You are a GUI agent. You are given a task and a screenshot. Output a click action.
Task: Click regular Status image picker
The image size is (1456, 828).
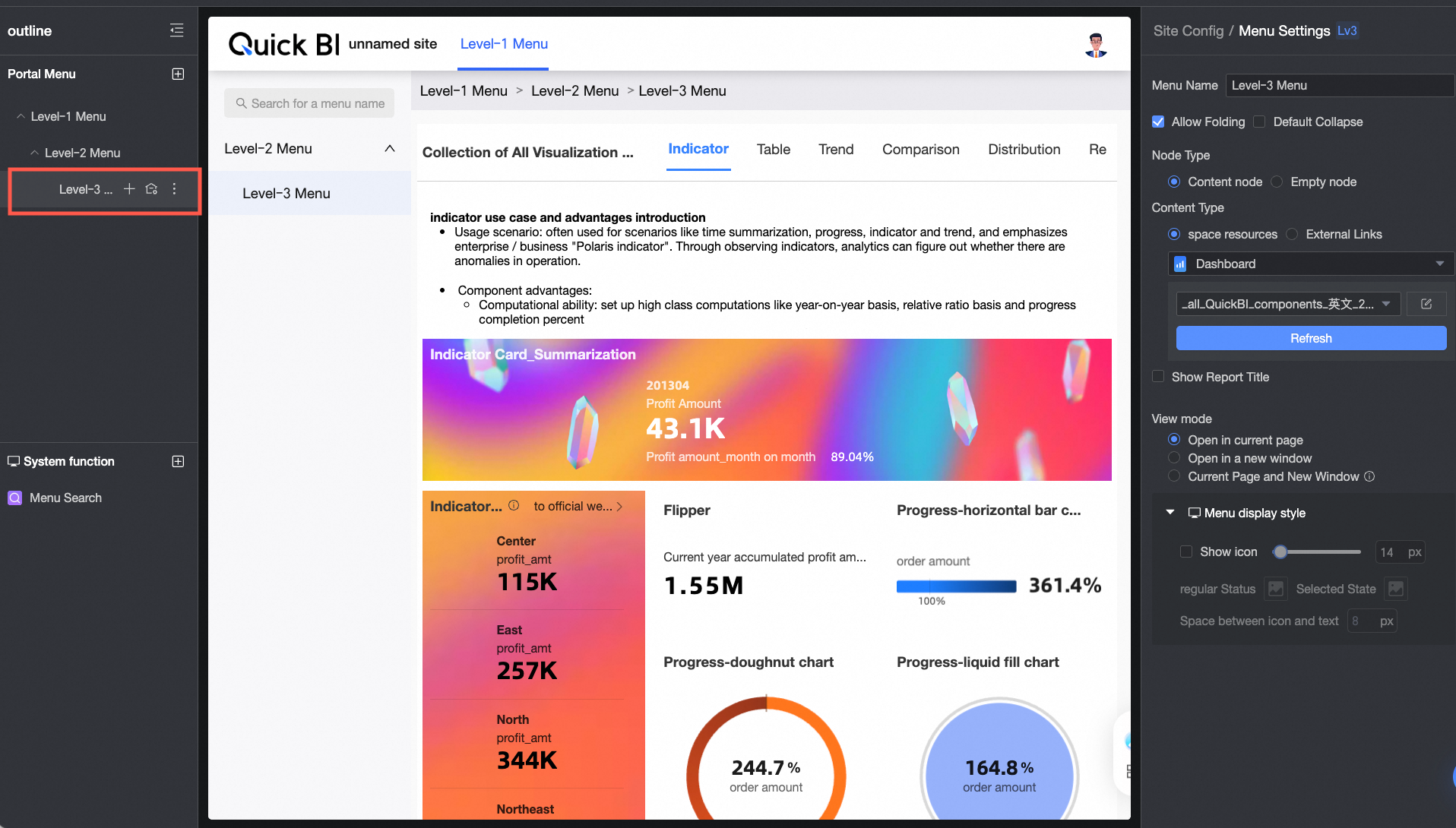(x=1276, y=589)
